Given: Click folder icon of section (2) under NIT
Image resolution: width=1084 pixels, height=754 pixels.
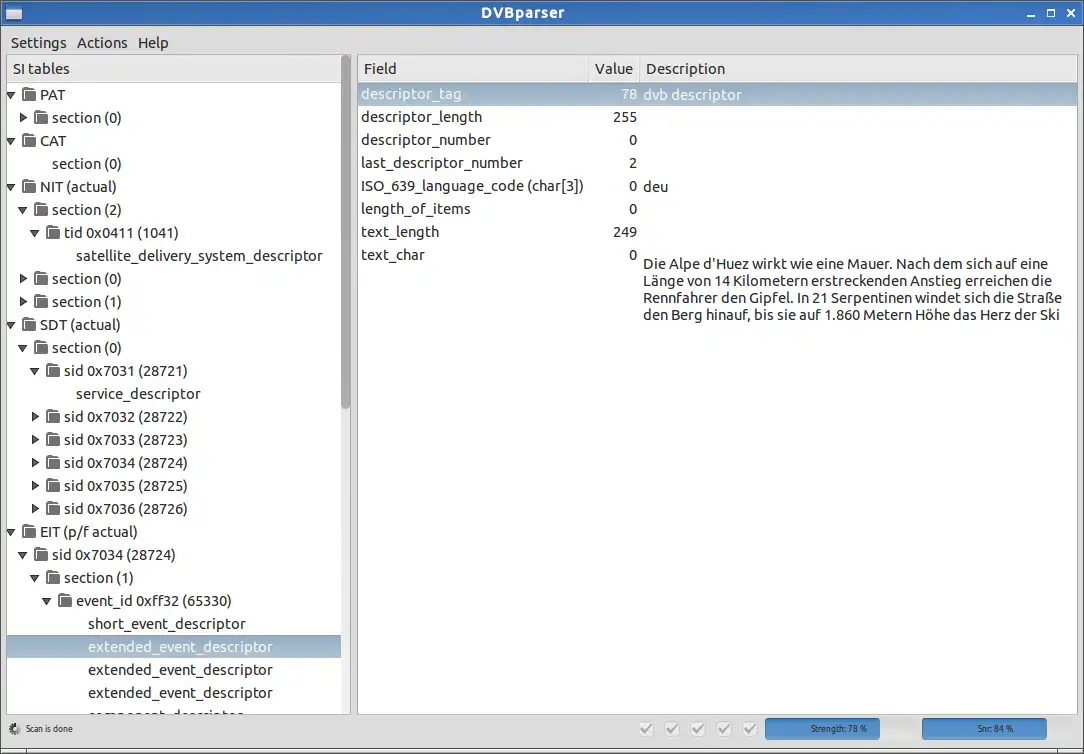Looking at the screenshot, I should (x=41, y=209).
